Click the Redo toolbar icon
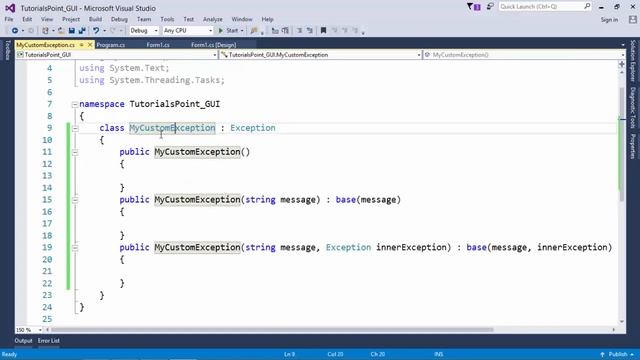The image size is (640, 360). tap(113, 31)
